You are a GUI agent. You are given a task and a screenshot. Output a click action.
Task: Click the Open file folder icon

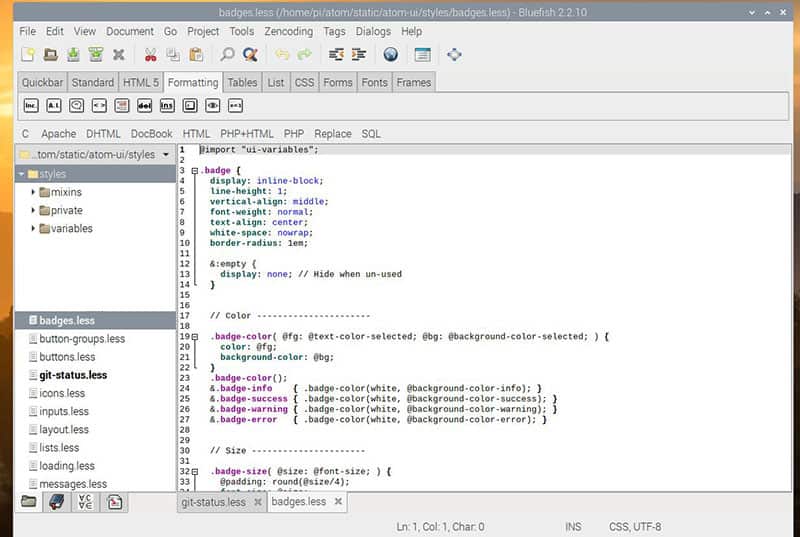[x=50, y=55]
